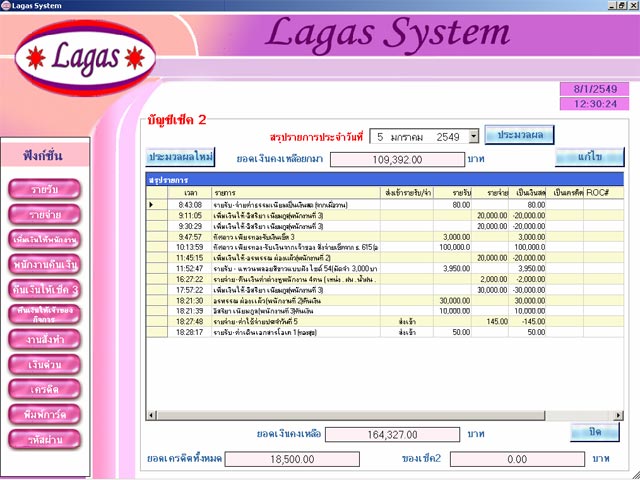Screen dimensions: 640x480
Task: Click ส่งเข้า cell in the 18:28:17 row
Action: tap(407, 332)
